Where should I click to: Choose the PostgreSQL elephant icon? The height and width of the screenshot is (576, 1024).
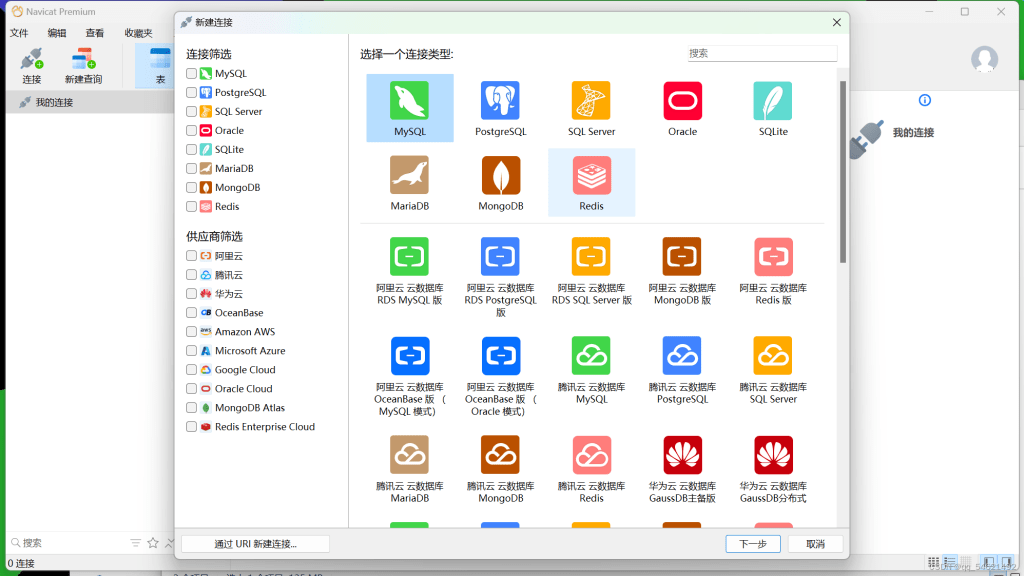pyautogui.click(x=500, y=101)
